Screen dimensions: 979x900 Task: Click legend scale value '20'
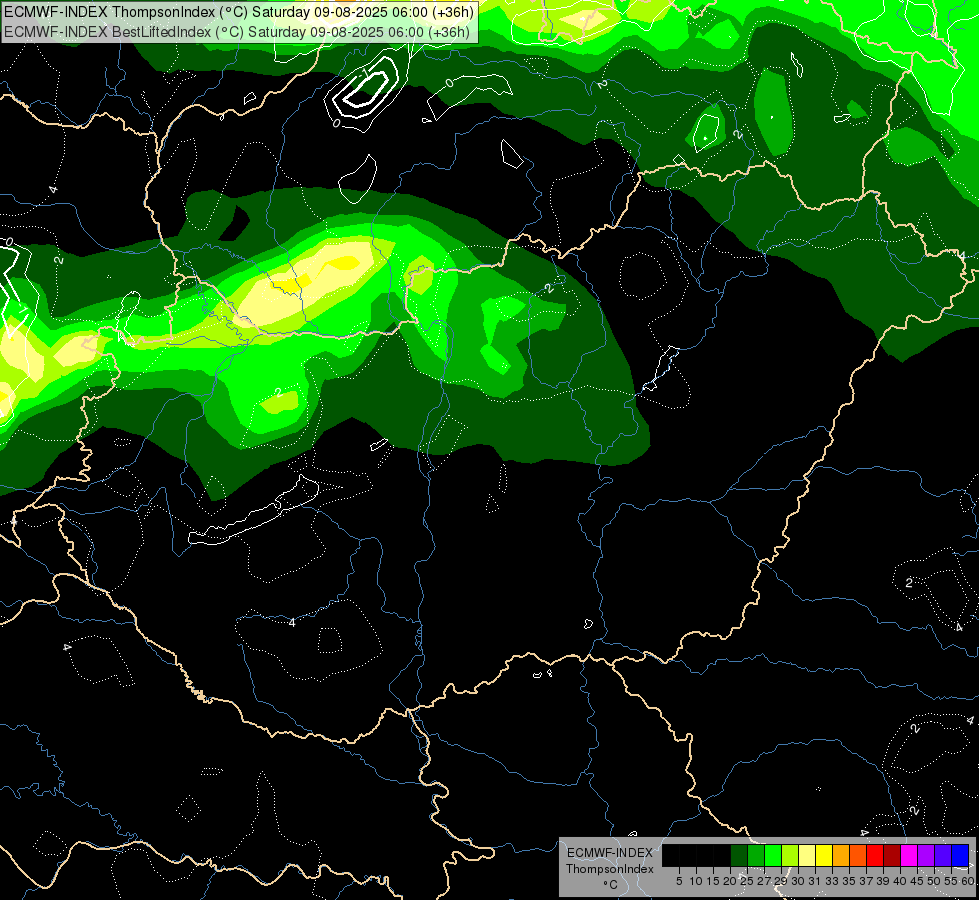pyautogui.click(x=730, y=881)
